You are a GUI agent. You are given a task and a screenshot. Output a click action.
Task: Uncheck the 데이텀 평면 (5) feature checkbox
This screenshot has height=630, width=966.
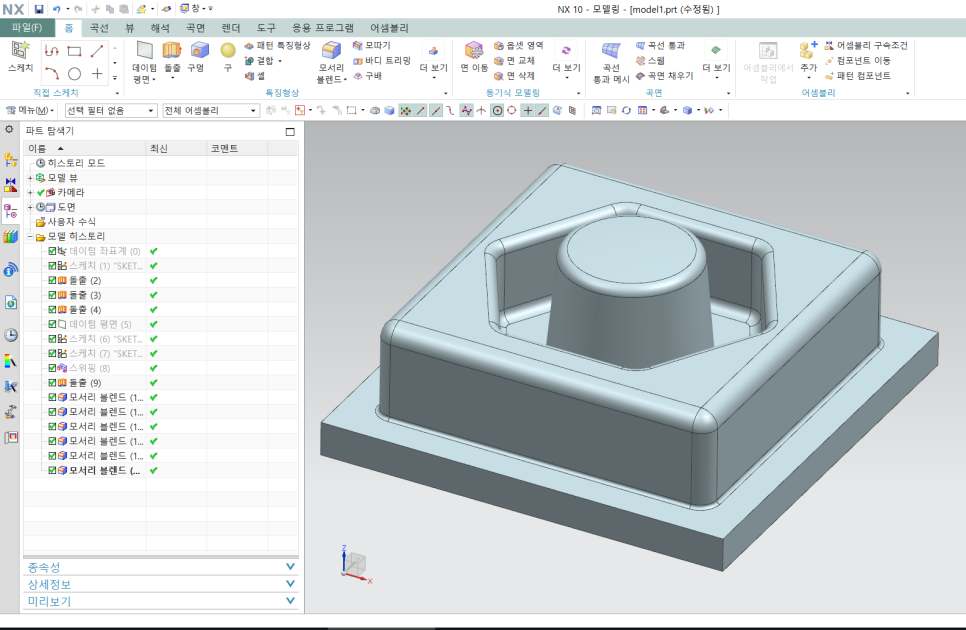52,324
